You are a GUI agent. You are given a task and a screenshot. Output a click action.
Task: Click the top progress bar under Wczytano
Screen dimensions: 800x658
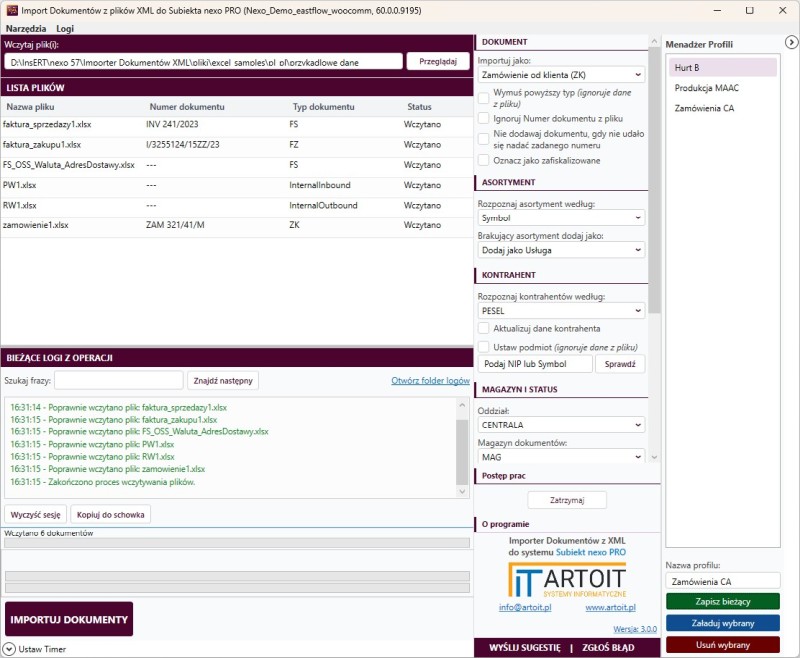(x=237, y=543)
